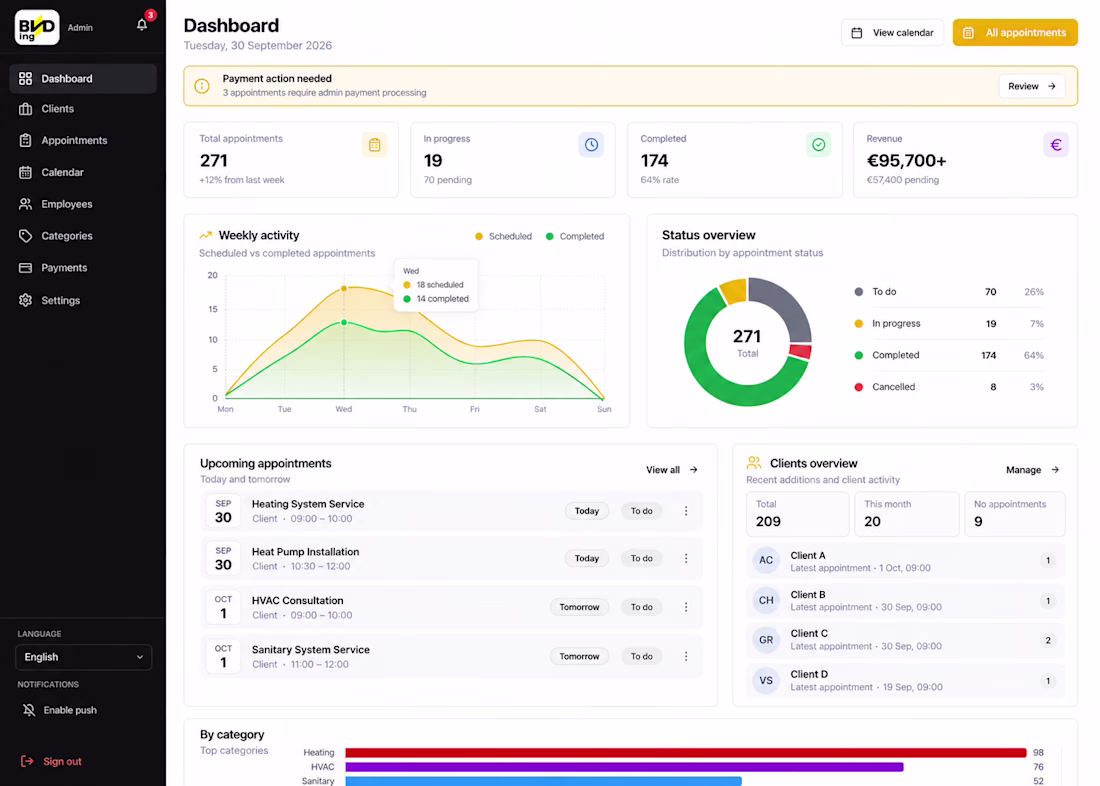Click the Client C avatar GR

(x=766, y=640)
